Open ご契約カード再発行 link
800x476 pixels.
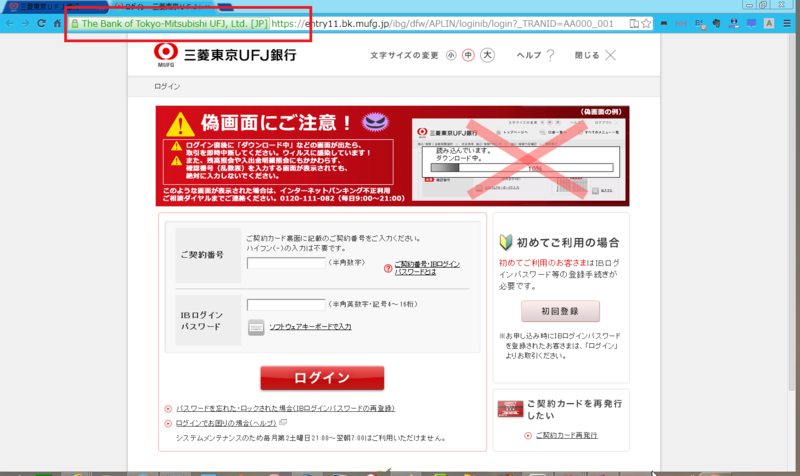[566, 435]
